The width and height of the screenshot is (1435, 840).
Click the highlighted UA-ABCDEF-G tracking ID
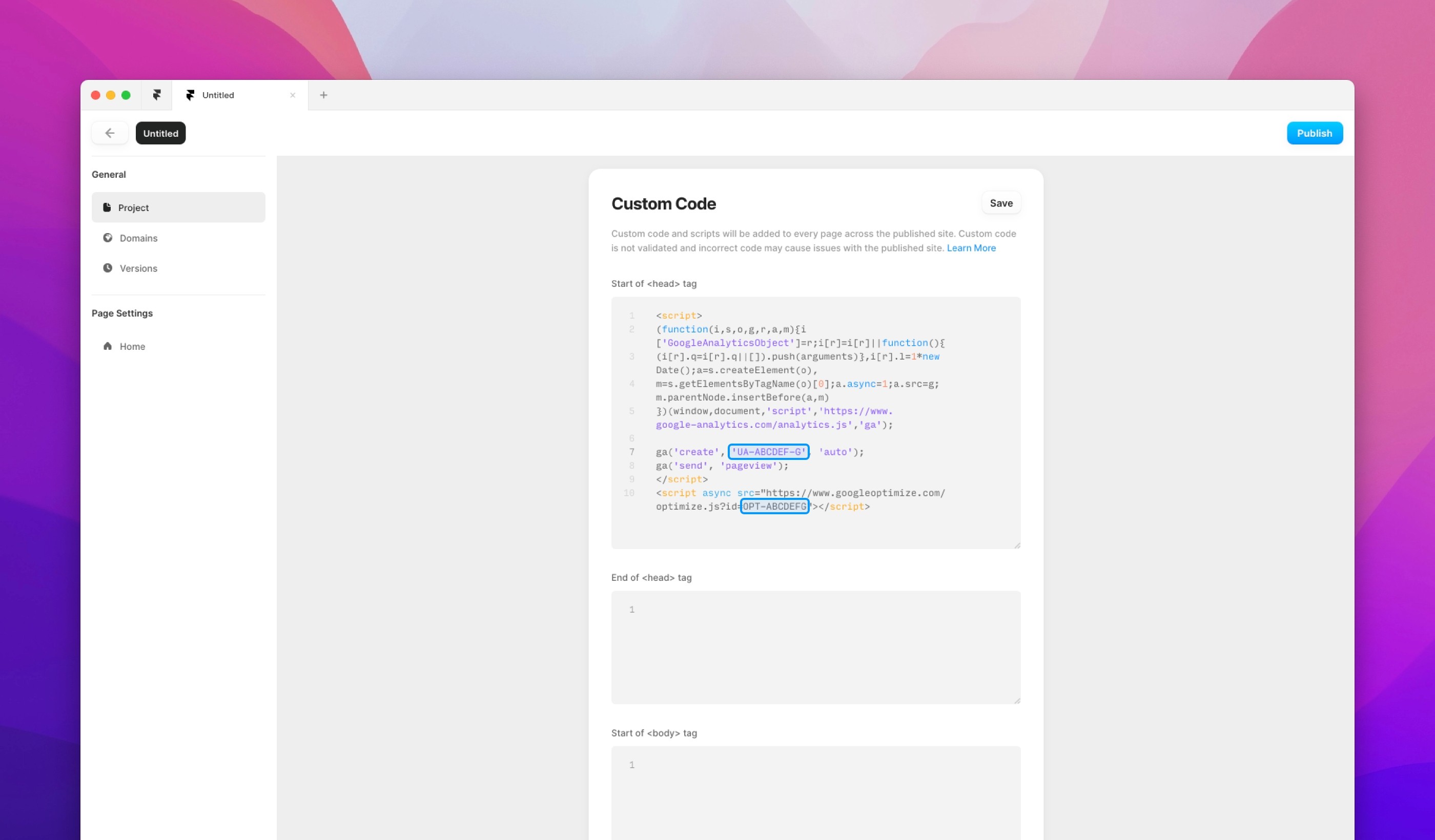(x=768, y=452)
